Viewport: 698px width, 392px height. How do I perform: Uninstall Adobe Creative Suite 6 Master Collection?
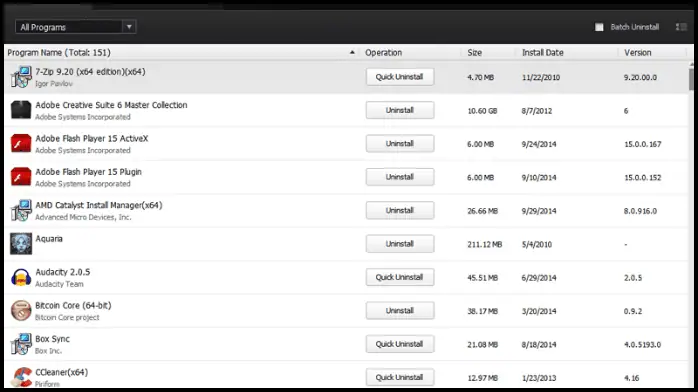click(x=400, y=110)
